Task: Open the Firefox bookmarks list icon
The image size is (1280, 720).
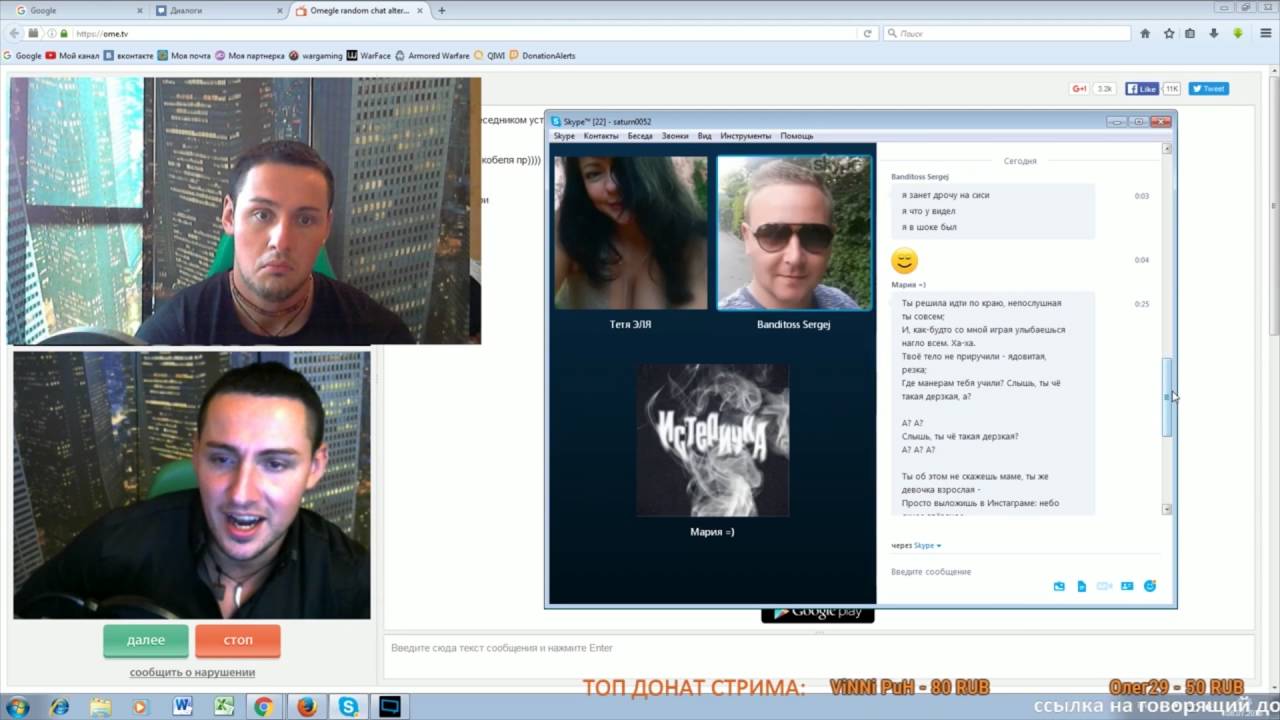Action: pos(1190,33)
